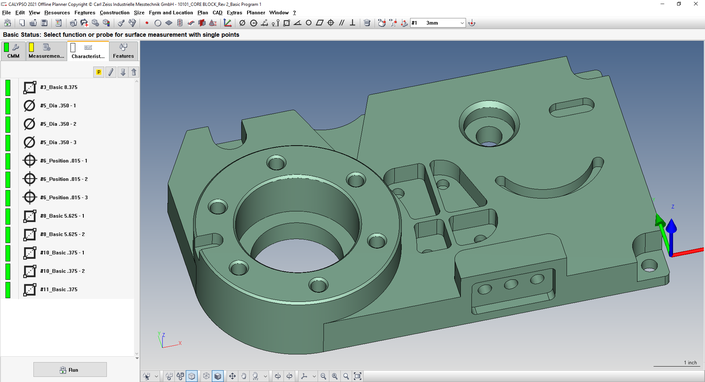
Task: Click the new file icon in toolbar
Action: pyautogui.click(x=22, y=23)
